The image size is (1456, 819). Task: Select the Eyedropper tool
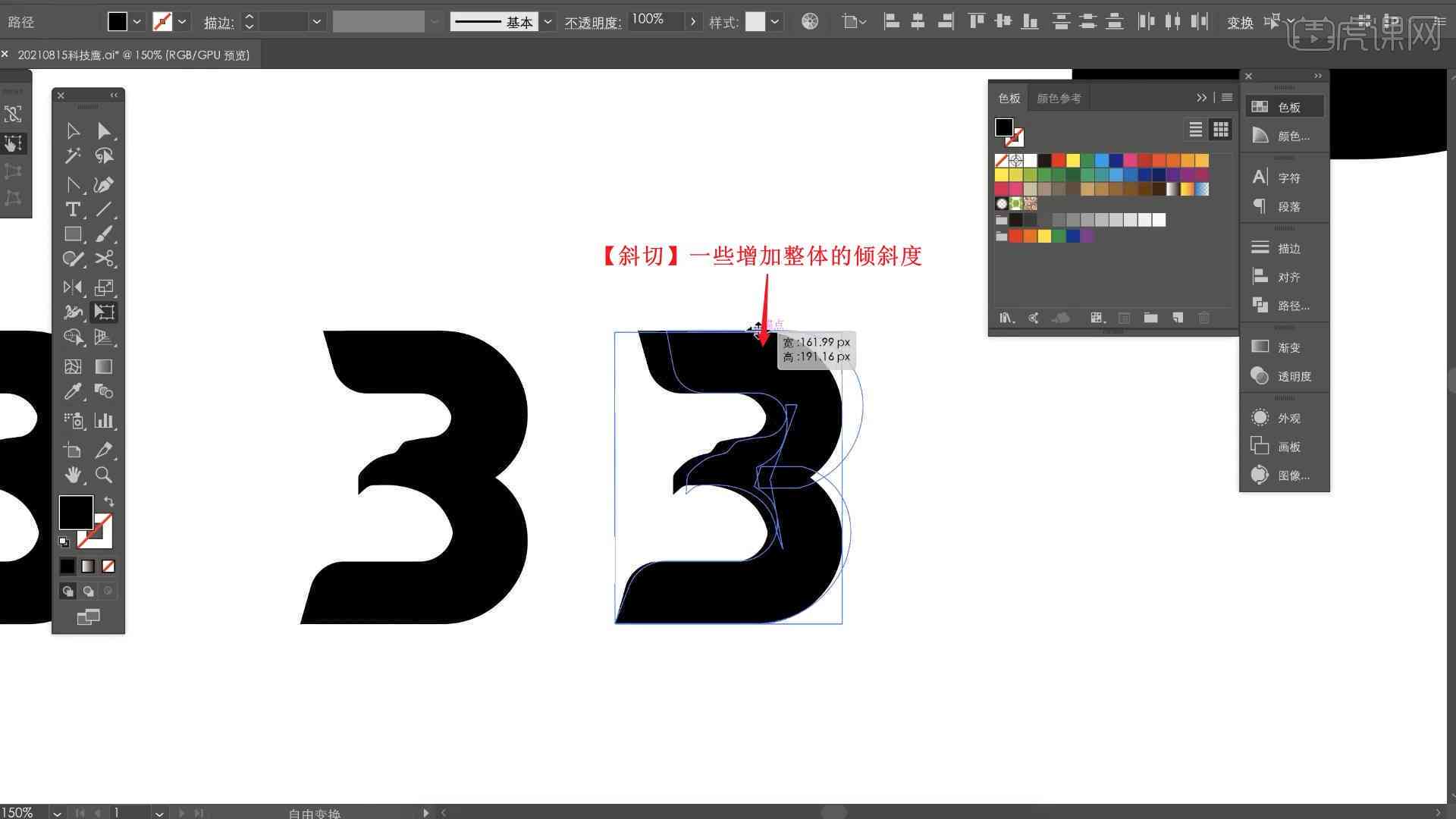coord(73,392)
